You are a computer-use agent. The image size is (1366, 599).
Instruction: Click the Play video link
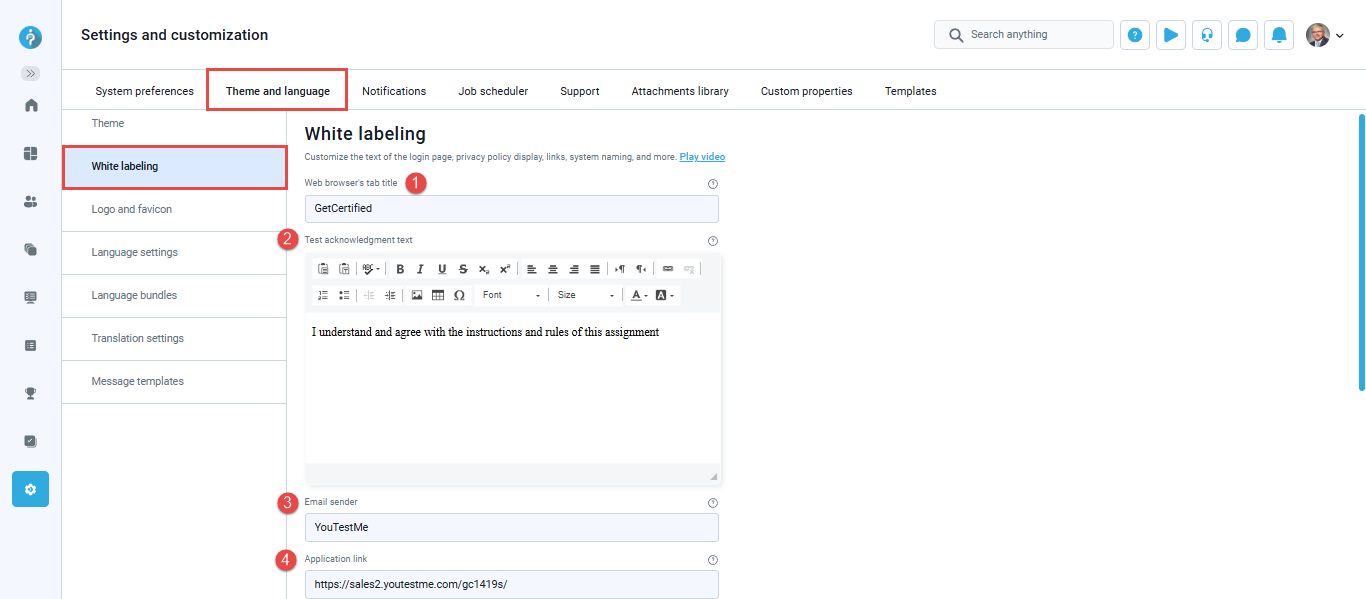(702, 157)
